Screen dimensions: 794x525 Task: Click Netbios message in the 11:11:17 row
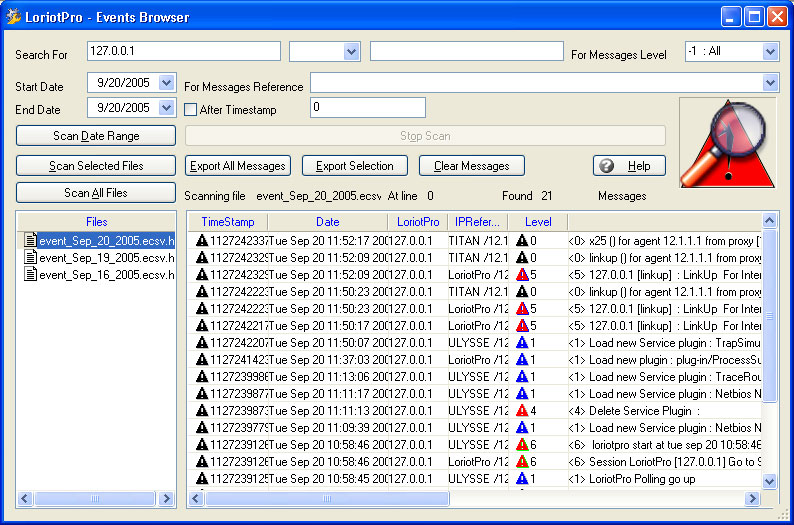pos(664,394)
